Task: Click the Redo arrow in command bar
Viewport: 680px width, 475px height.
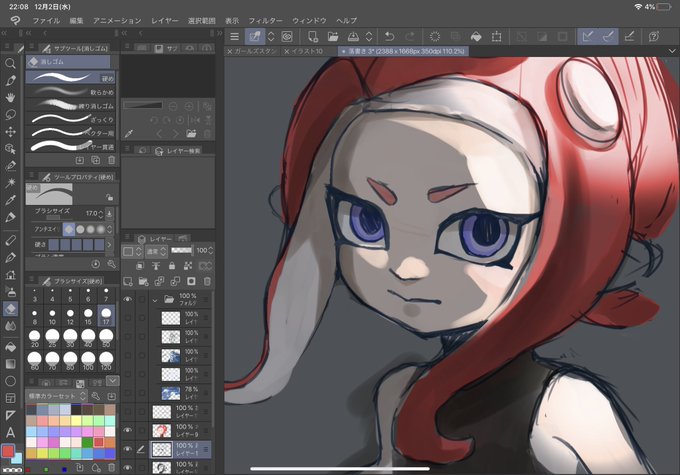Action: [x=409, y=36]
